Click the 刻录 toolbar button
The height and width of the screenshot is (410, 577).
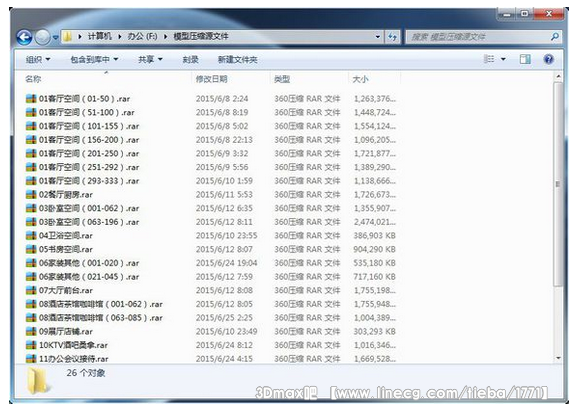click(190, 60)
